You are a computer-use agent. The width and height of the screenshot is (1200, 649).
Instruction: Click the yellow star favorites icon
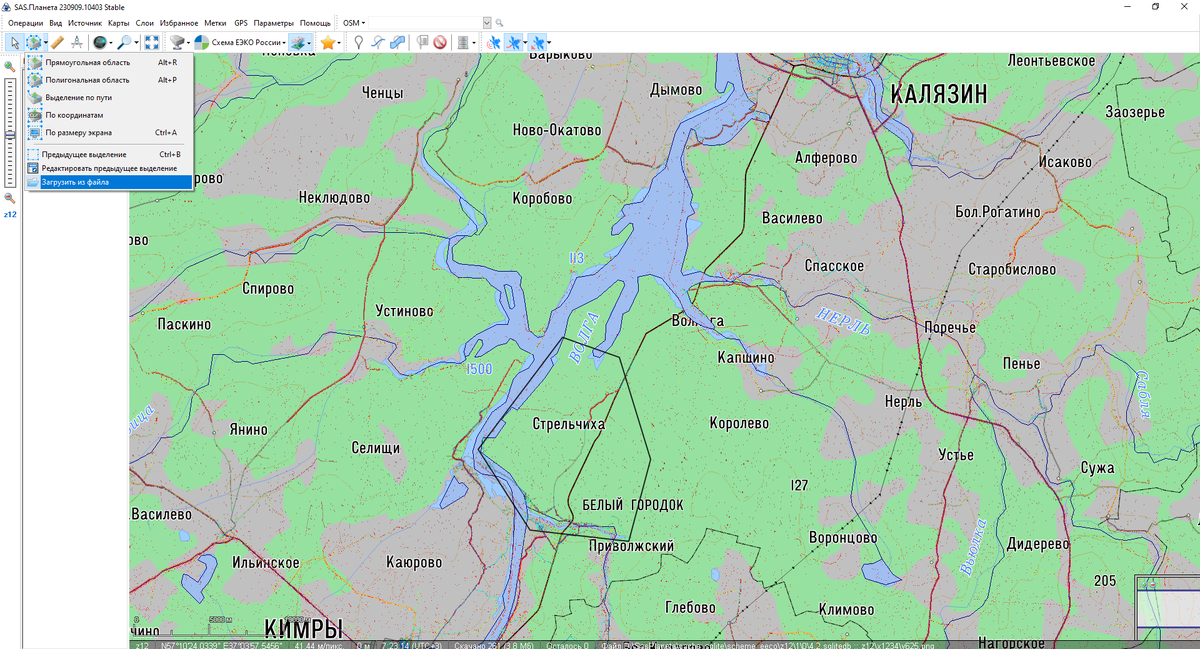click(327, 42)
